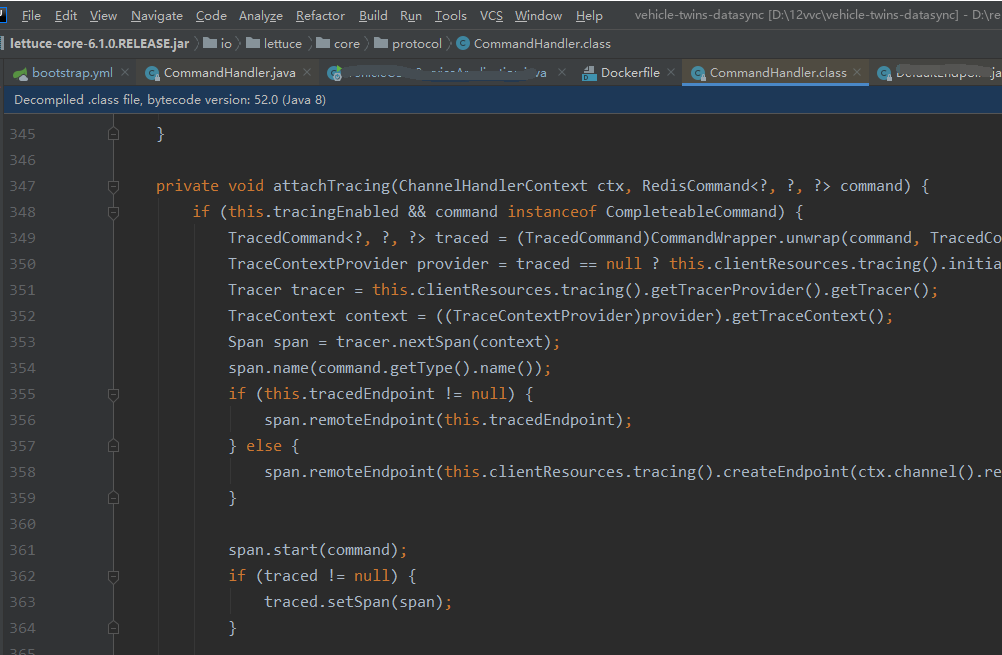Viewport: 1002px width, 655px height.
Task: Click the lettuce folder breadcrumb
Action: coord(274,43)
